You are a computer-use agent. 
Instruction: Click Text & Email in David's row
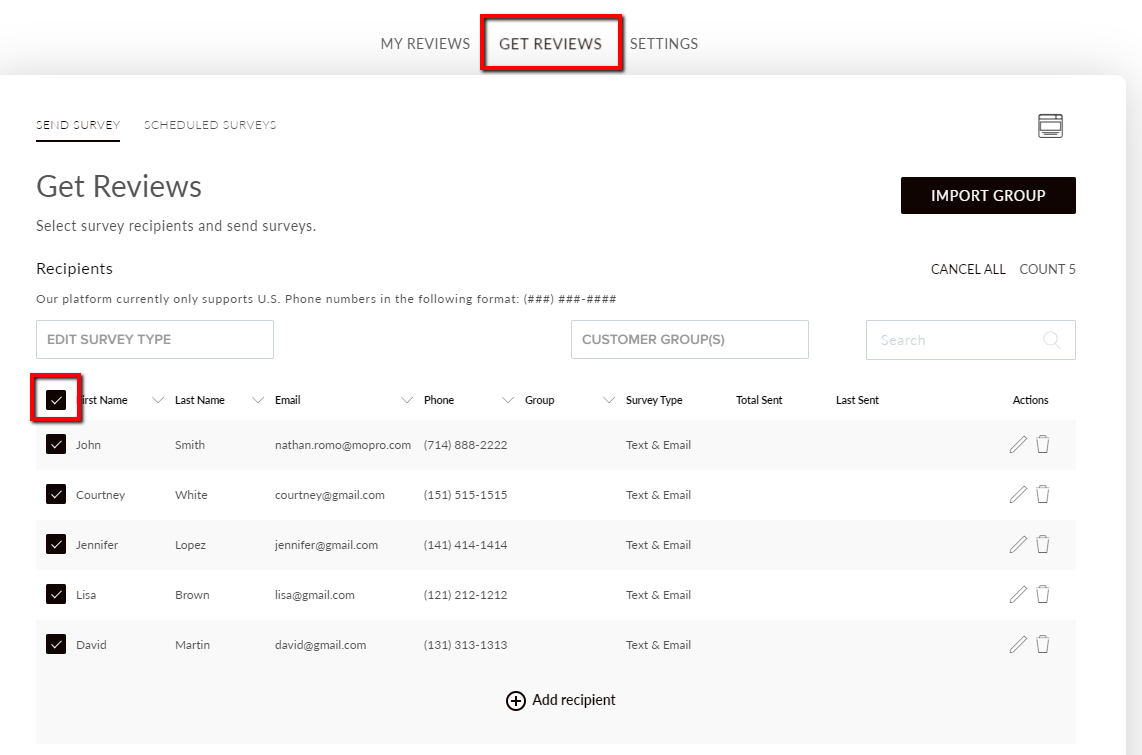pyautogui.click(x=658, y=645)
